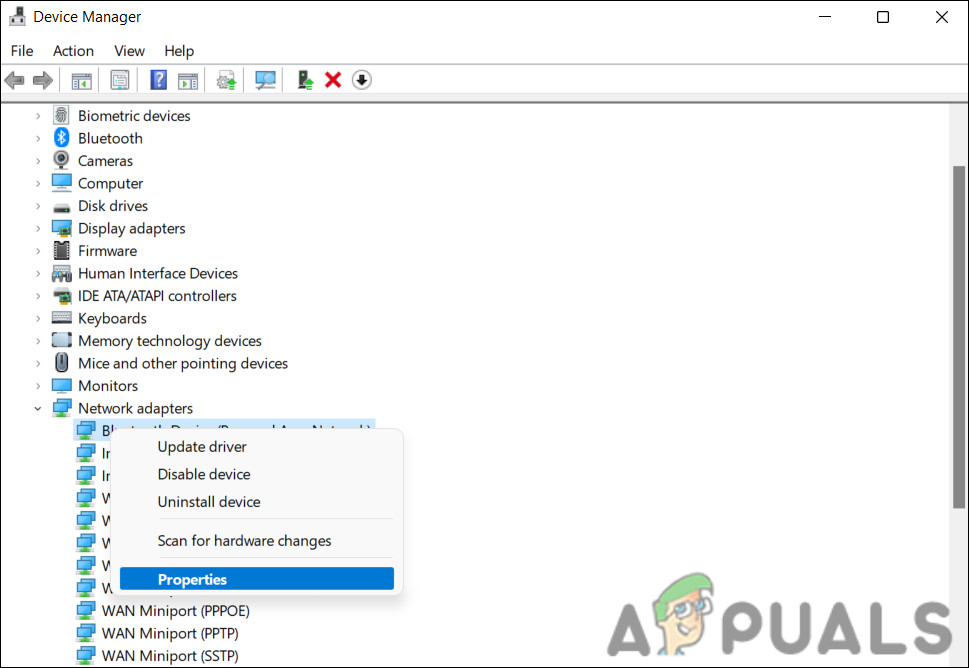Click the vertical scrollbar thumb
The height and width of the screenshot is (668, 969).
958,337
